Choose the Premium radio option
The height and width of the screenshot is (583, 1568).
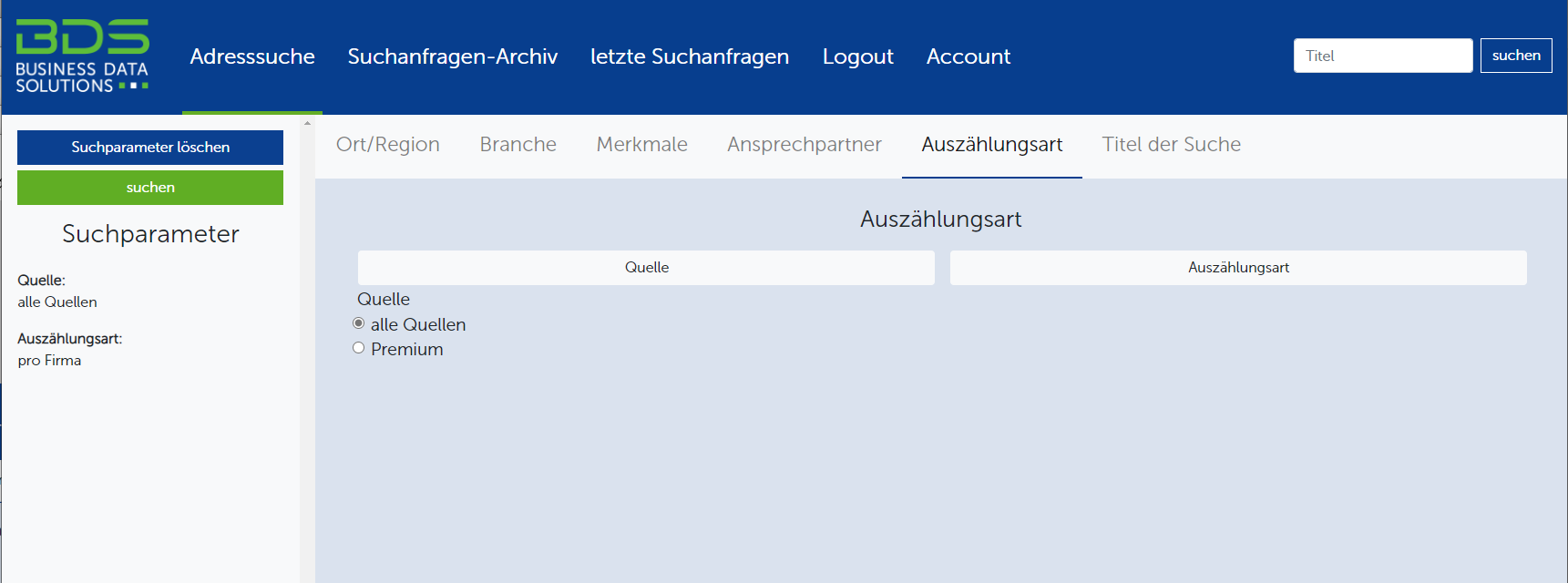tap(359, 348)
